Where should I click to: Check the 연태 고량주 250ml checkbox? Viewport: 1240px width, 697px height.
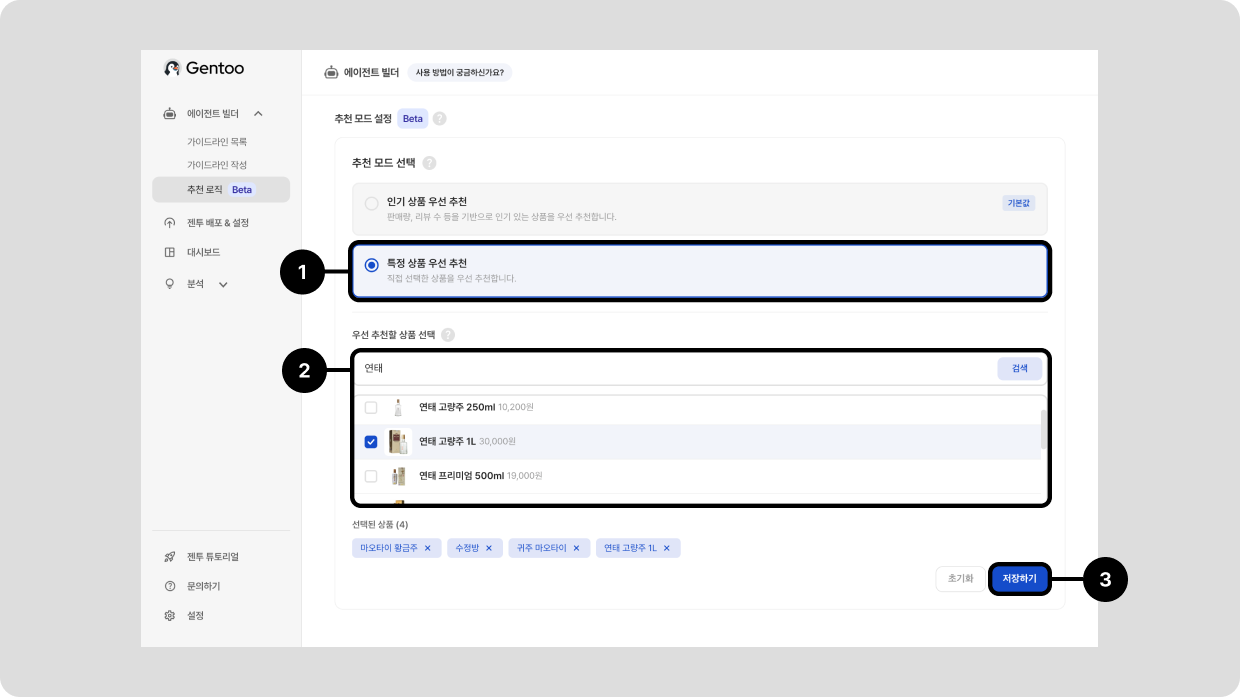(x=371, y=407)
